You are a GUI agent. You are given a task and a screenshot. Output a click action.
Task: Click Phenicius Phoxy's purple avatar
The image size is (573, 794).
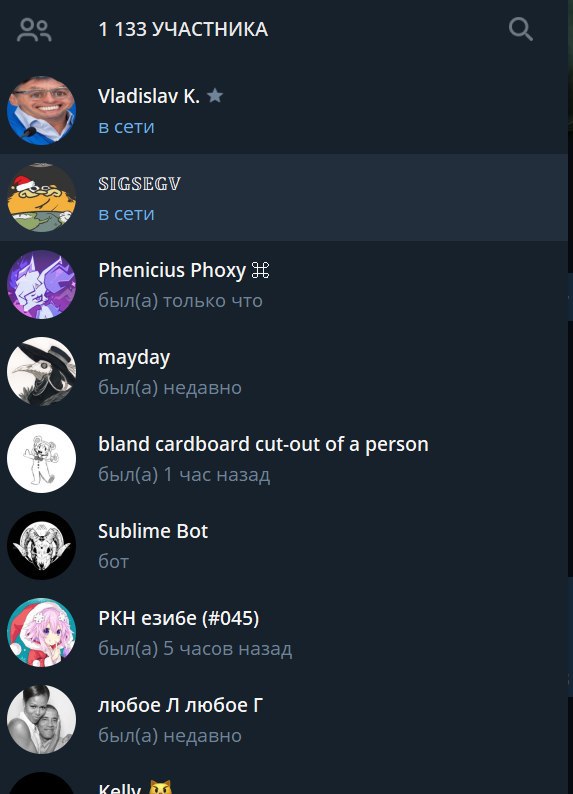42,285
